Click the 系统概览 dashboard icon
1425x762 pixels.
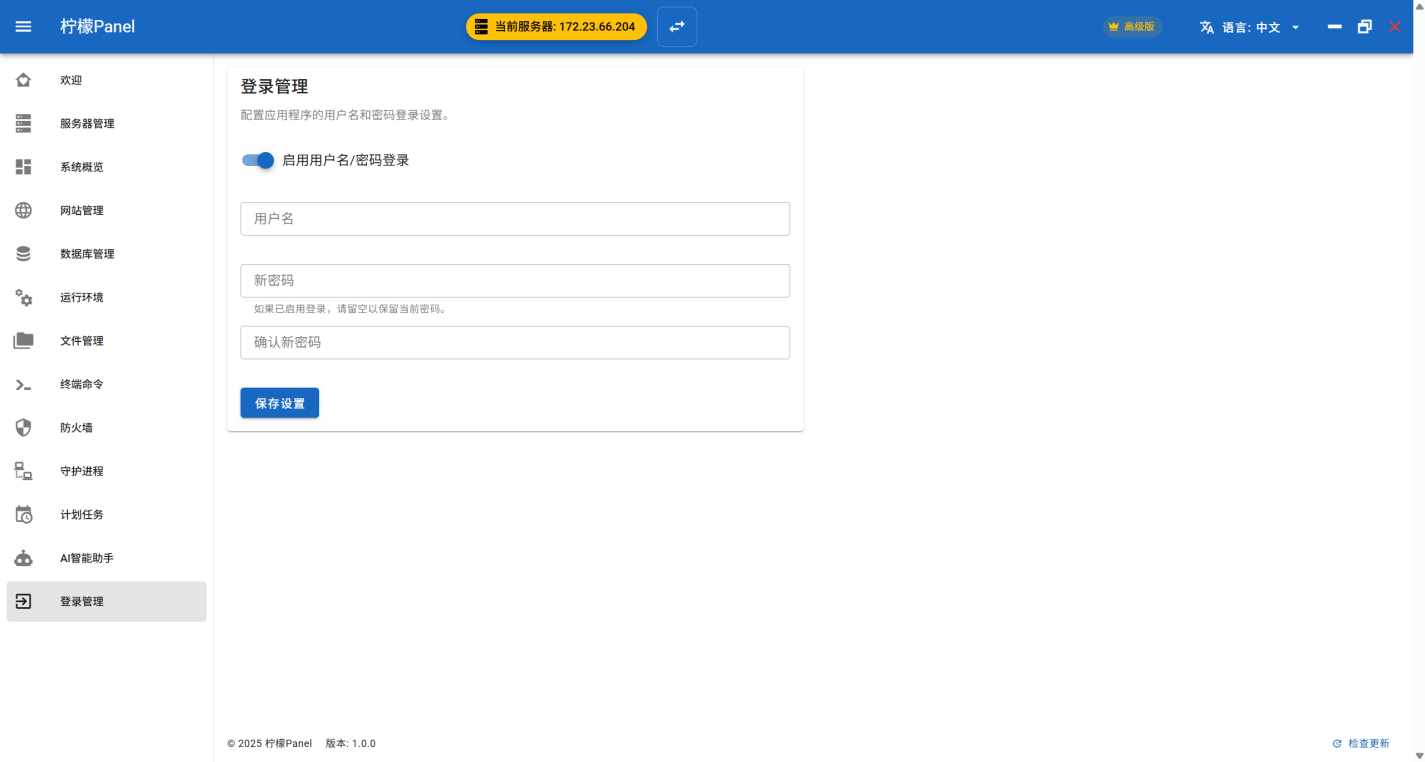[x=23, y=167]
